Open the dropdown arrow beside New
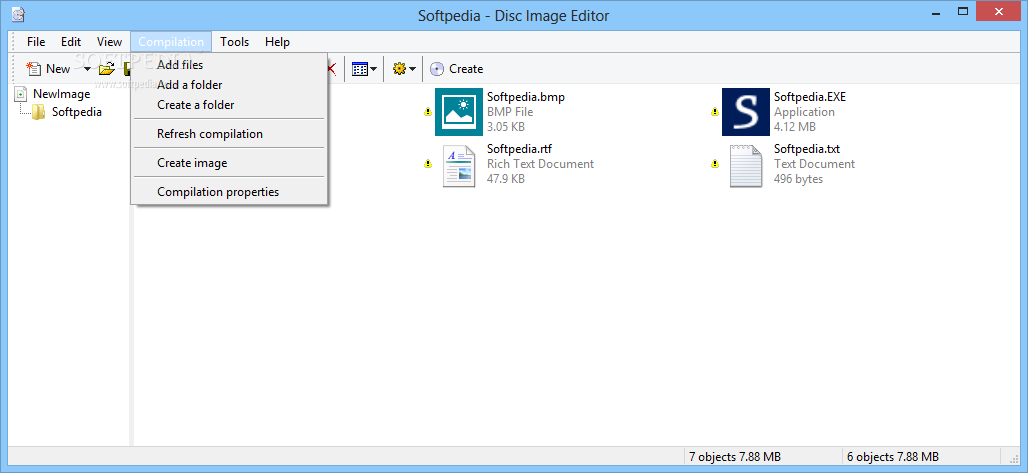The image size is (1028, 473). tap(87, 69)
